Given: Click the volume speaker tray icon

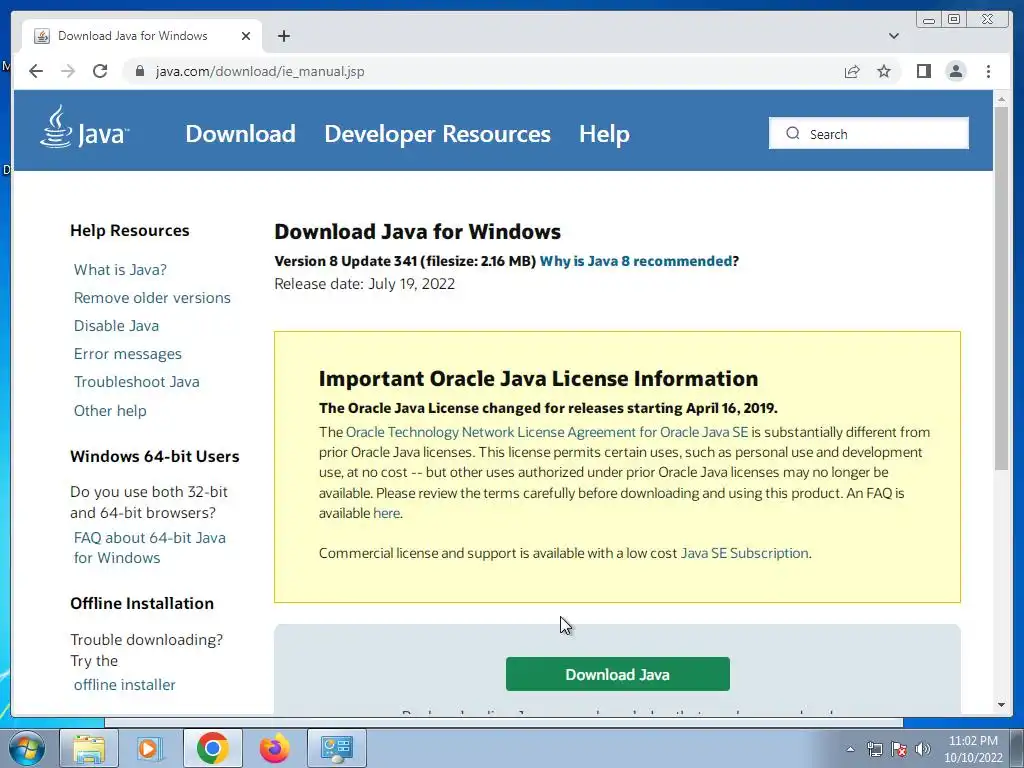Looking at the screenshot, I should 922,749.
